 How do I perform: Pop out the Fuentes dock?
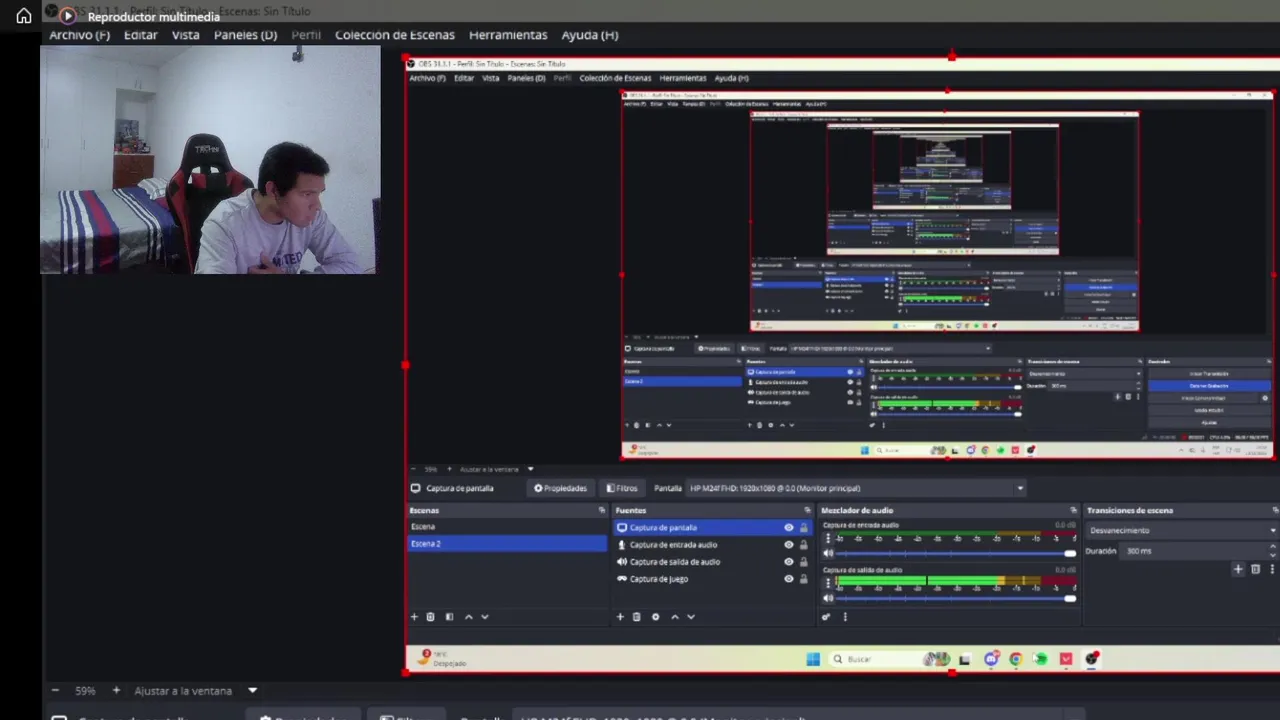coord(808,510)
